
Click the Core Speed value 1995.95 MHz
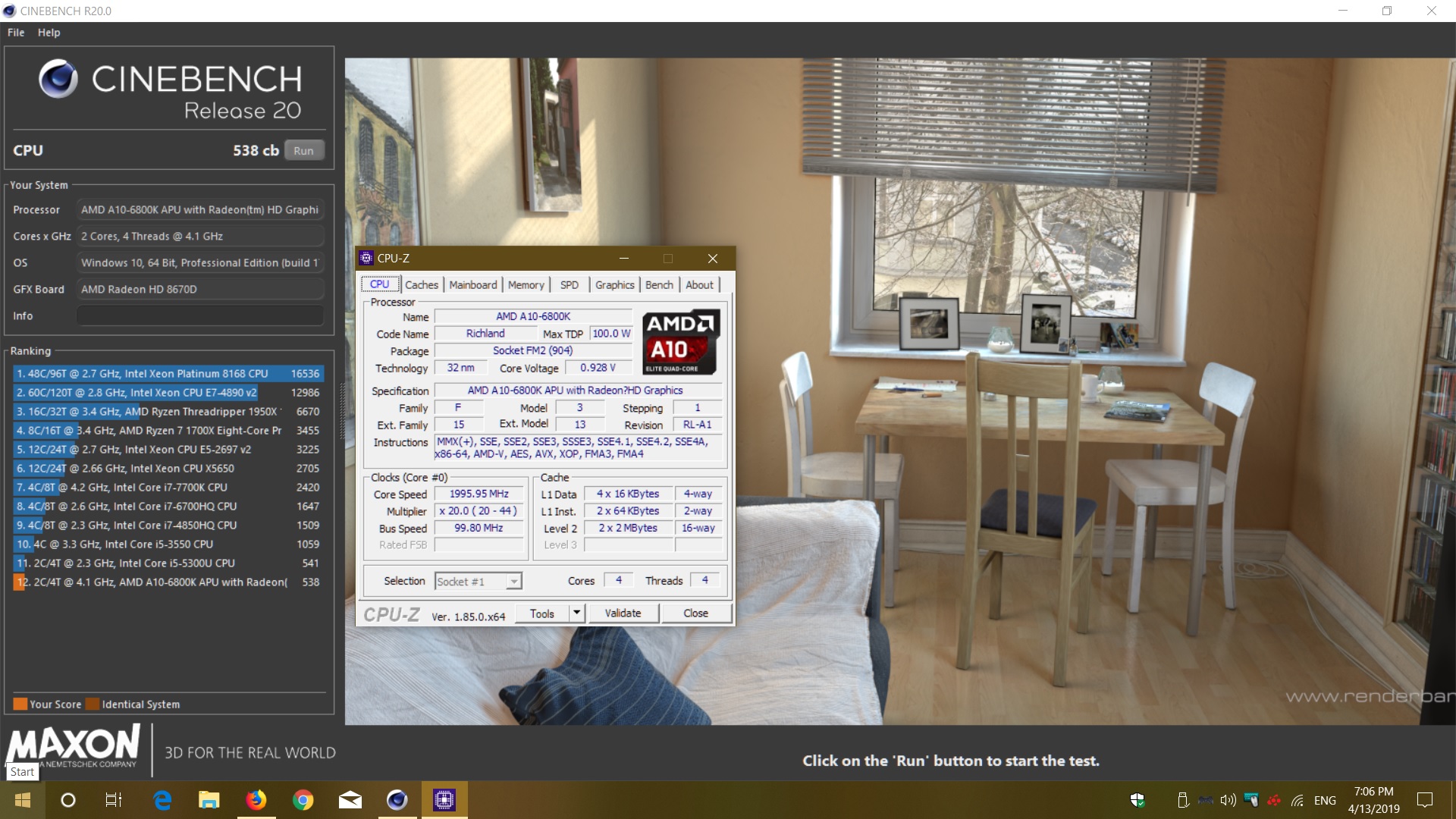[x=479, y=494]
